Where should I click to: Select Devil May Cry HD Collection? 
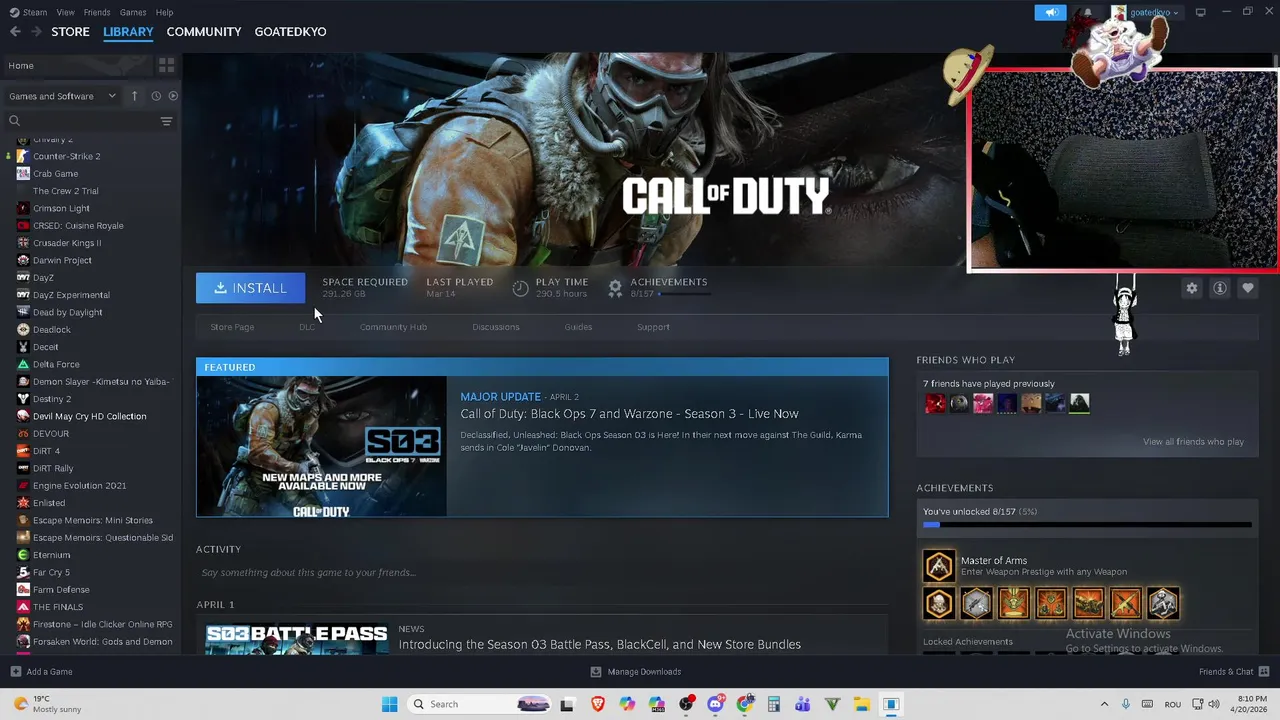point(89,416)
